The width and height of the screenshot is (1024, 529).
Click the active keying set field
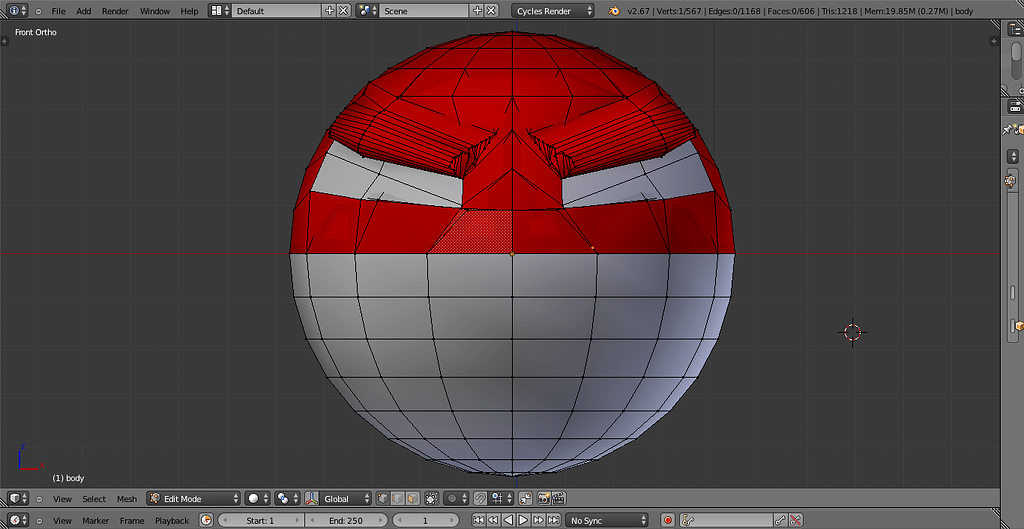pos(726,520)
